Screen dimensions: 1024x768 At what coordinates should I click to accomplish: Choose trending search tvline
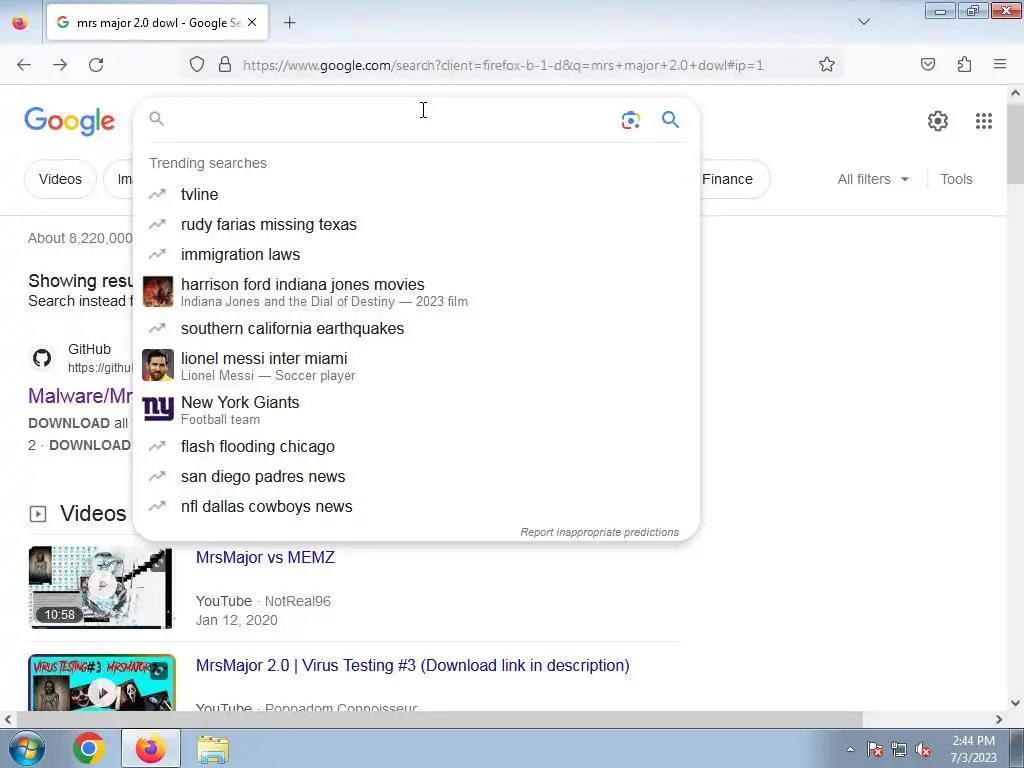pyautogui.click(x=416, y=194)
